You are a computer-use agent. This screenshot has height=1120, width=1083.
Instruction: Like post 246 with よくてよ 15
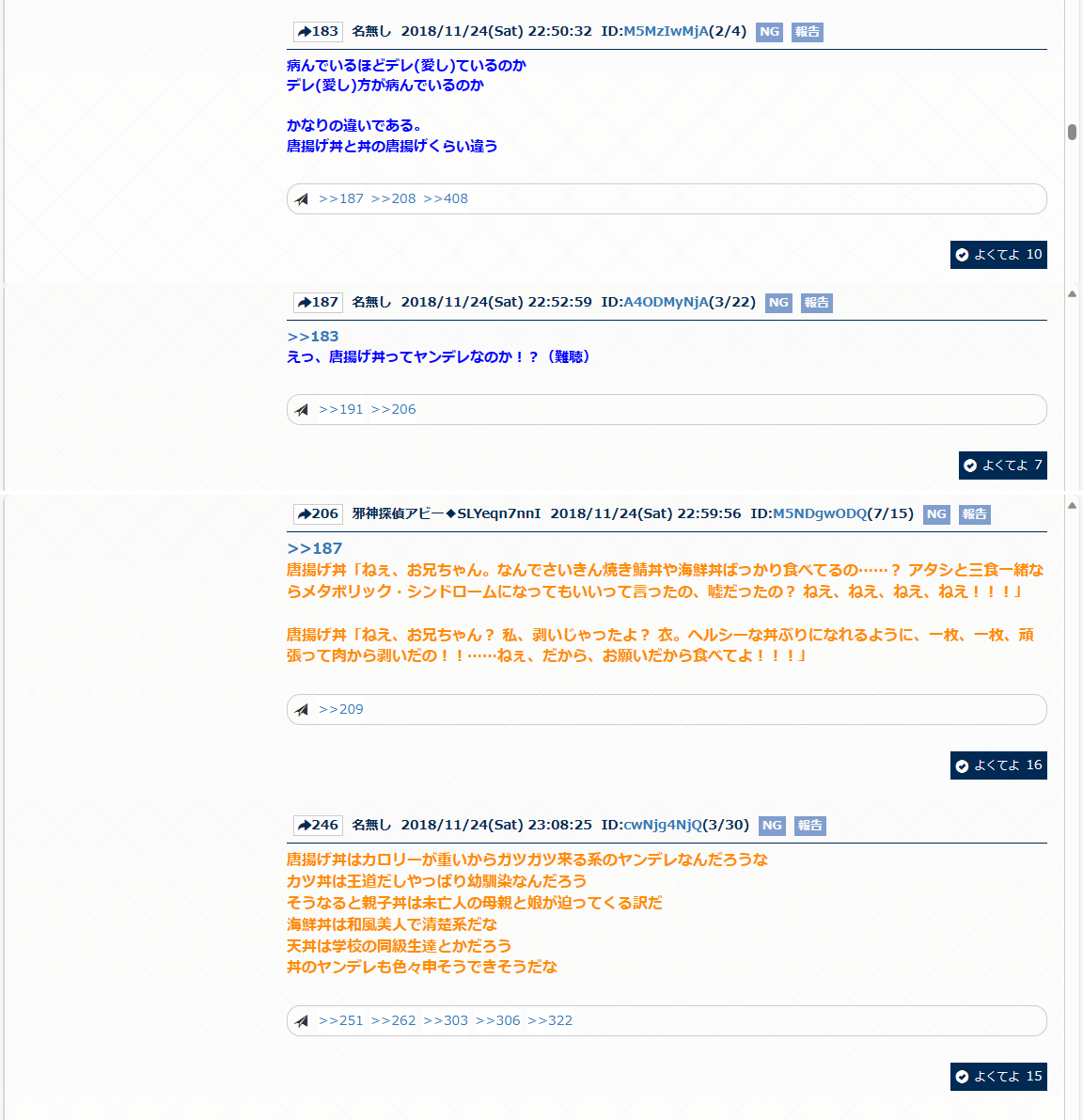(x=998, y=1077)
